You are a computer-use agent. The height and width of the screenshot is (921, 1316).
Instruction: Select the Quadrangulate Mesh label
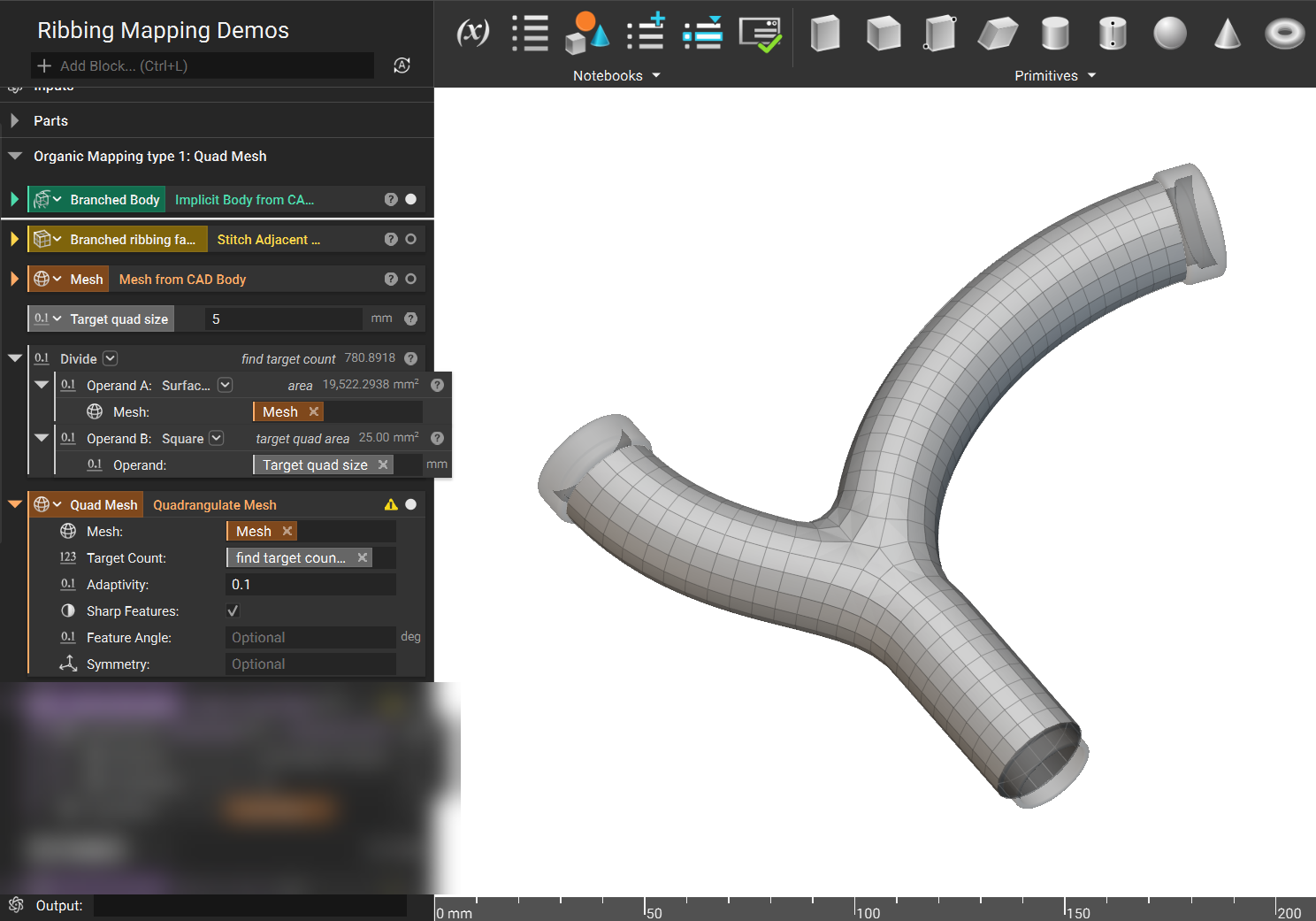pos(215,504)
